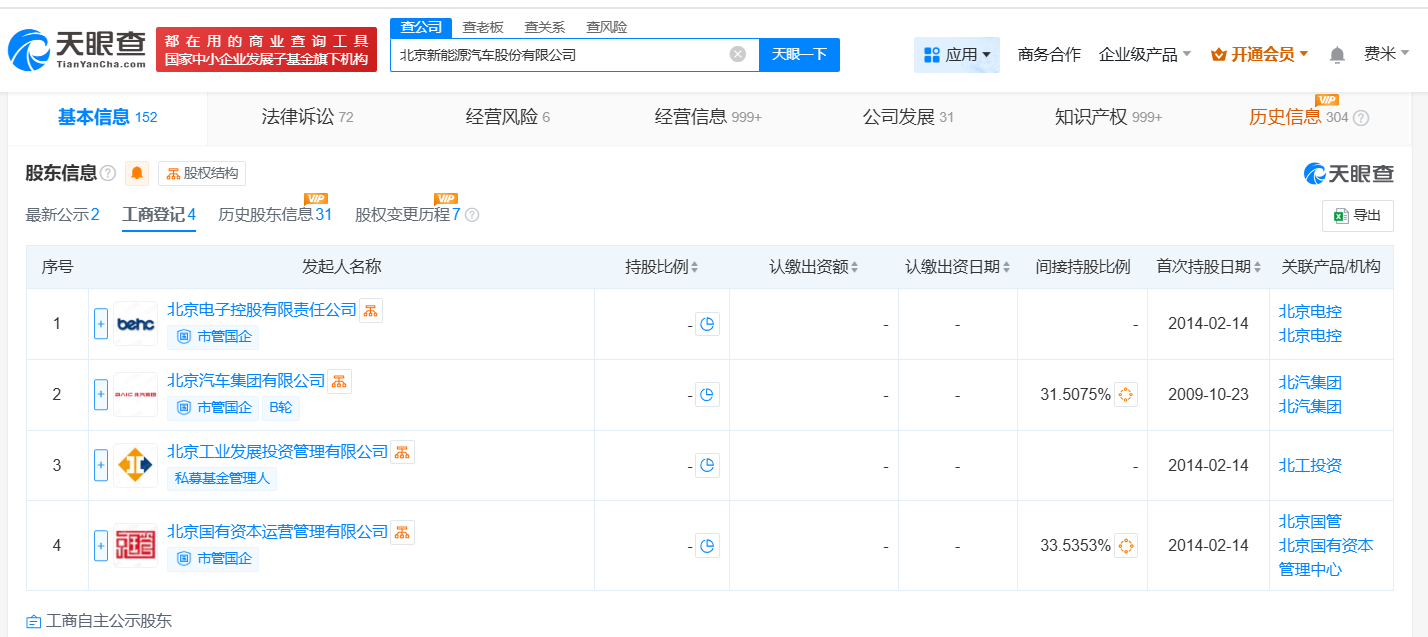Screen dimensions: 1428x637
Task: Open 企业级产品 dropdown menu
Action: [x=1144, y=55]
